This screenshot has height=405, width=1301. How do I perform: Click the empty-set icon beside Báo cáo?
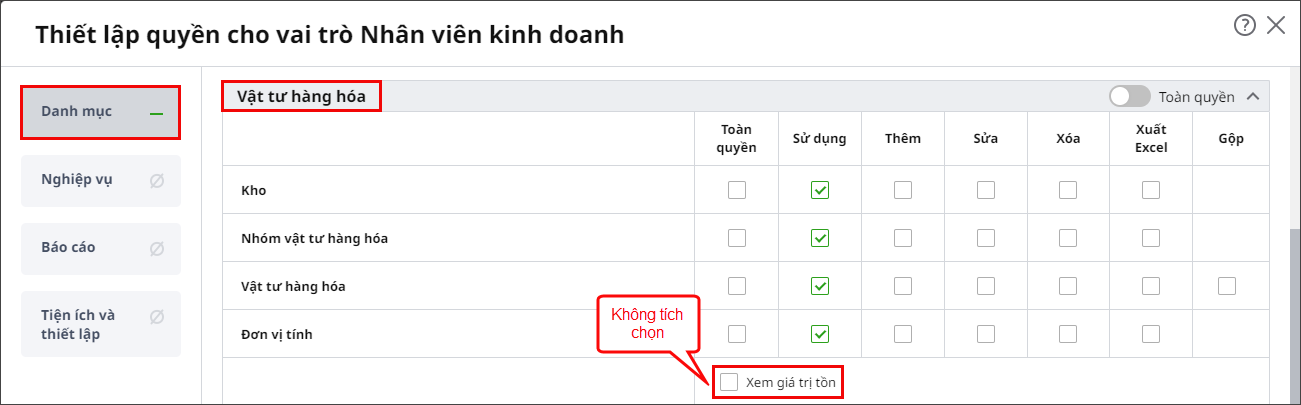pyautogui.click(x=157, y=249)
